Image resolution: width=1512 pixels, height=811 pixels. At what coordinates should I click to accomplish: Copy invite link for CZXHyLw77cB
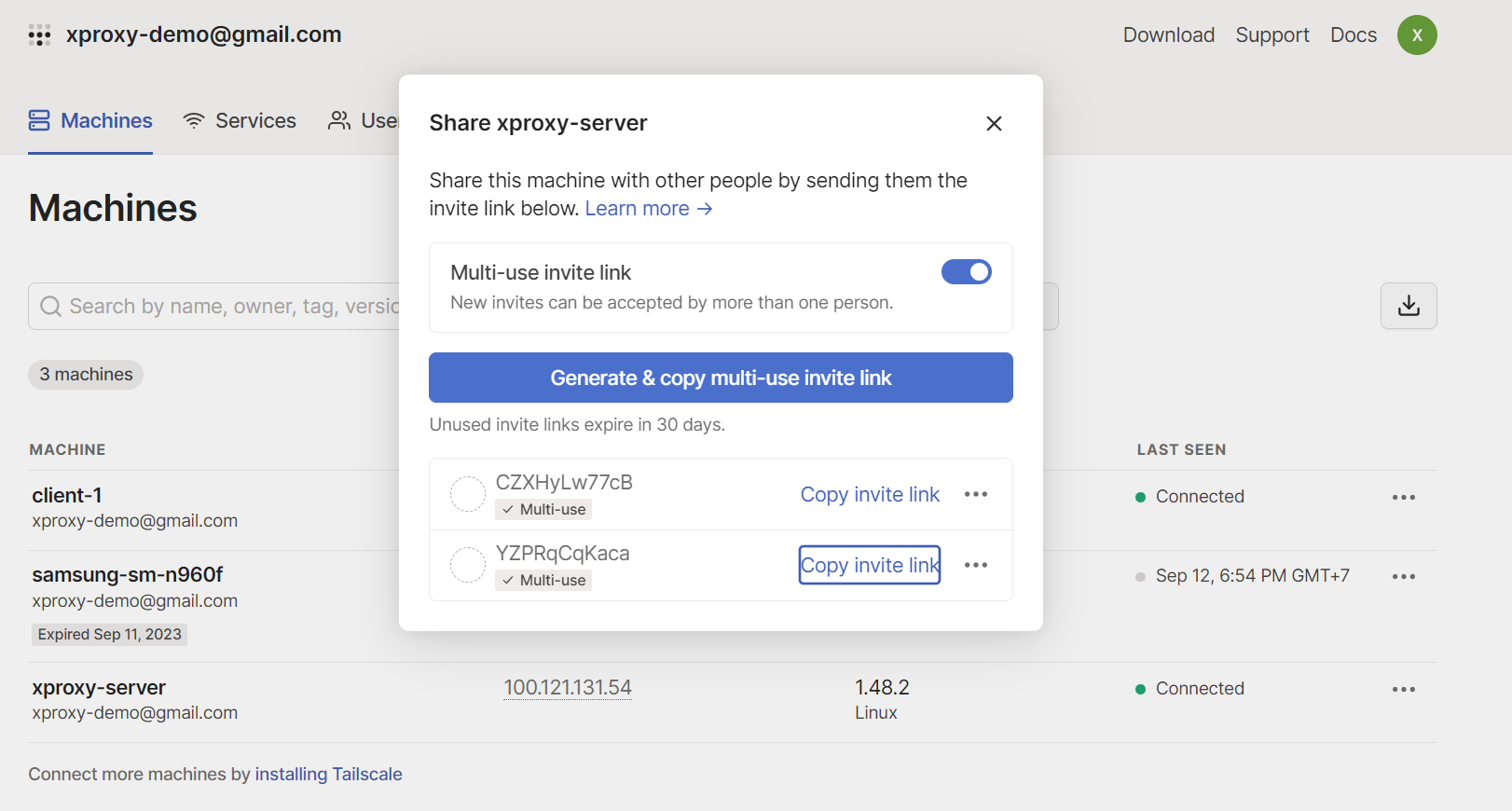[x=870, y=494]
